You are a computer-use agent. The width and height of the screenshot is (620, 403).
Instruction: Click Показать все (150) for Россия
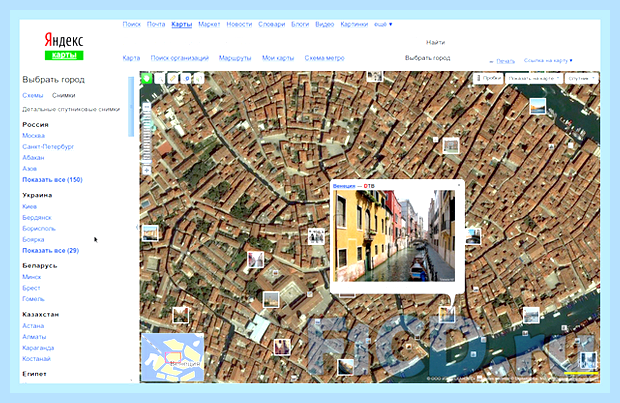(x=52, y=180)
